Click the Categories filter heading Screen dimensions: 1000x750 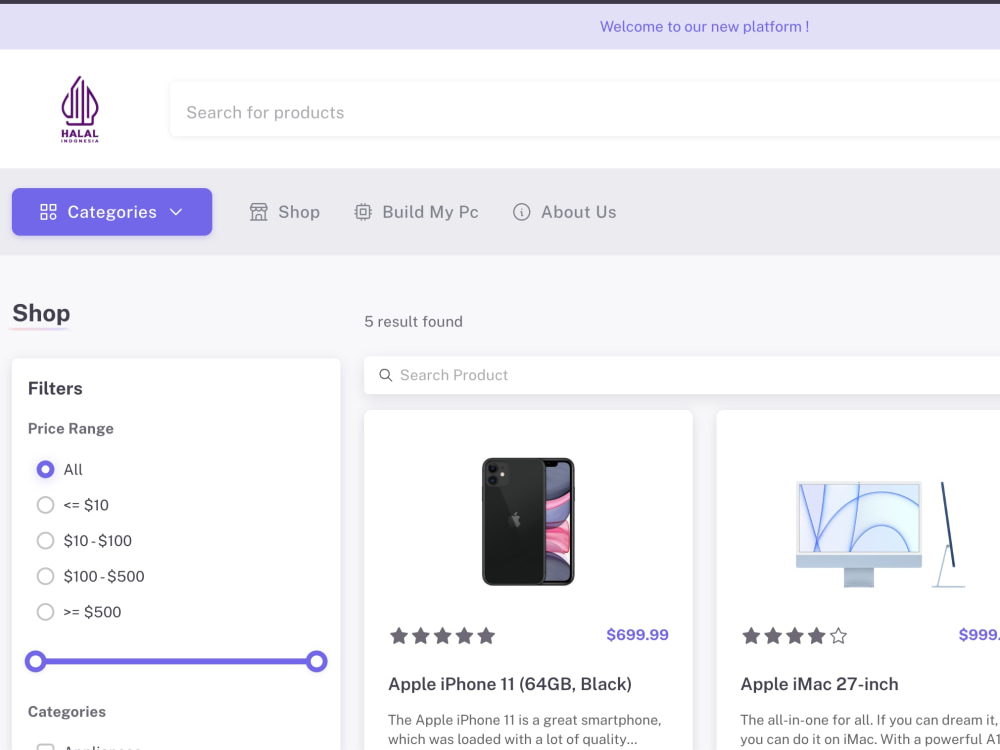point(67,712)
